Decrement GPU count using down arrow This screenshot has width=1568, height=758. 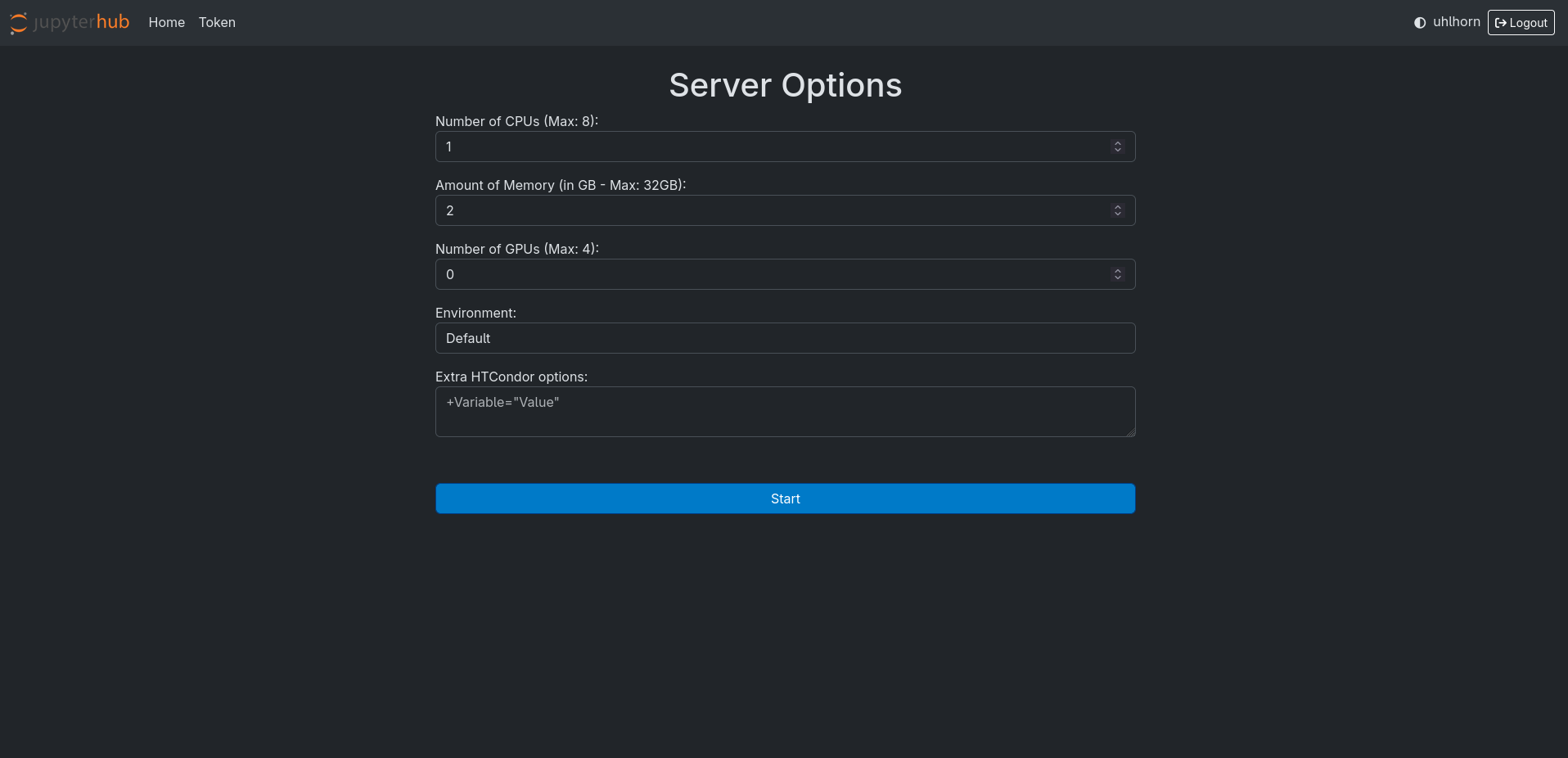[1118, 278]
